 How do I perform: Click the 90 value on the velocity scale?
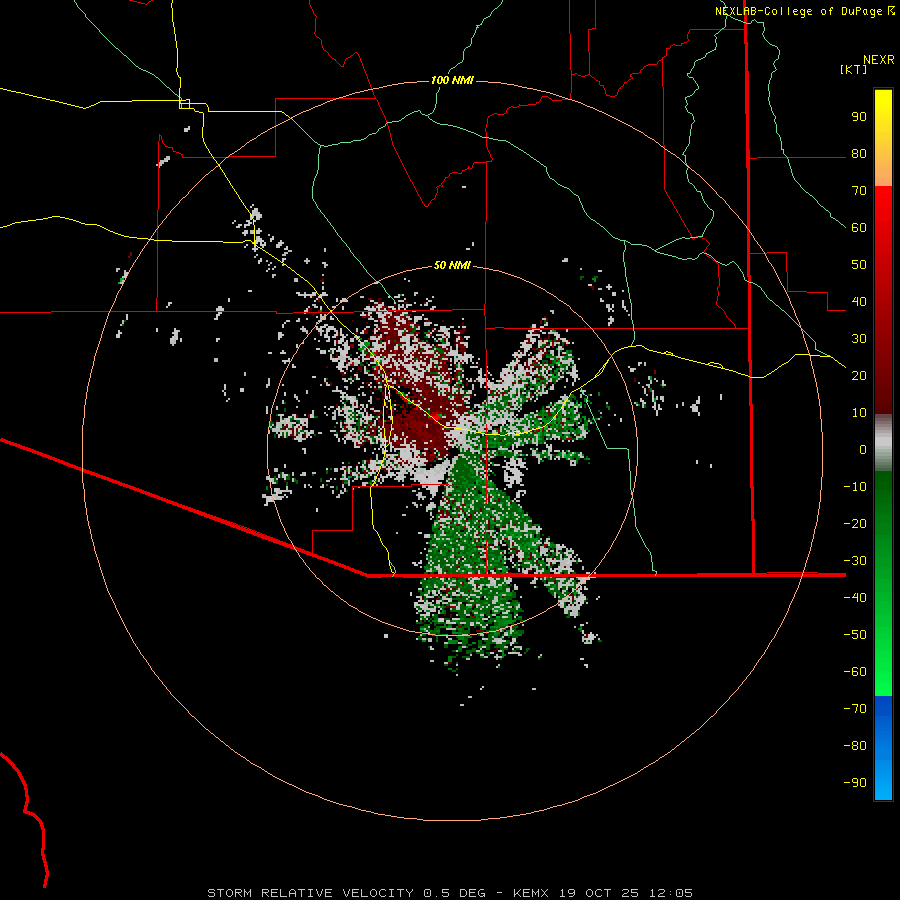(859, 117)
